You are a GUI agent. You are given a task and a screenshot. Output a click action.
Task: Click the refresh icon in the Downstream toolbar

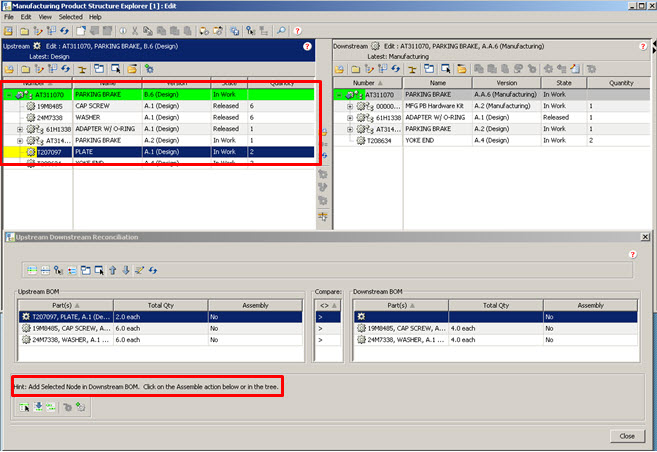point(395,69)
